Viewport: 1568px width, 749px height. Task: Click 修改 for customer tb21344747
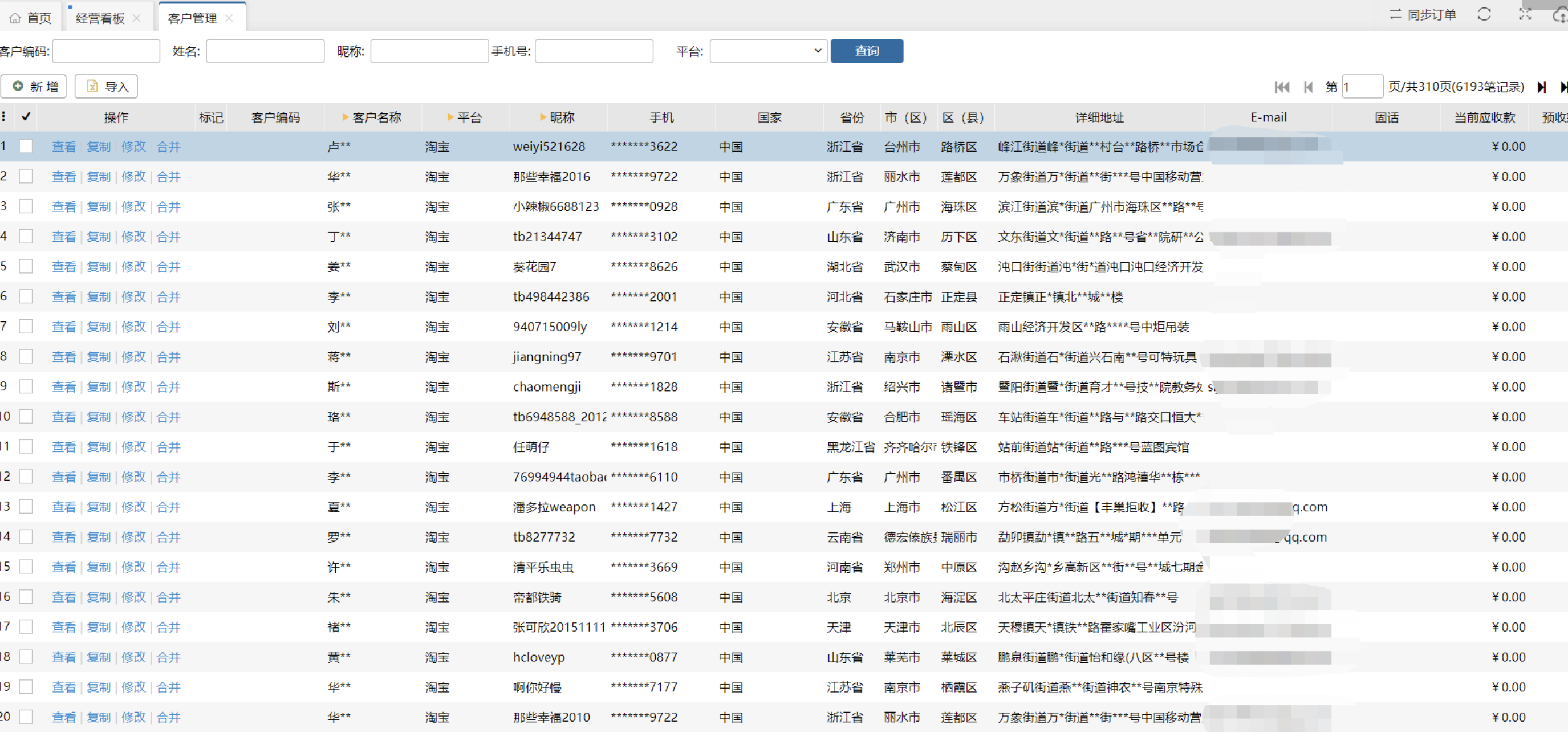pyautogui.click(x=134, y=237)
